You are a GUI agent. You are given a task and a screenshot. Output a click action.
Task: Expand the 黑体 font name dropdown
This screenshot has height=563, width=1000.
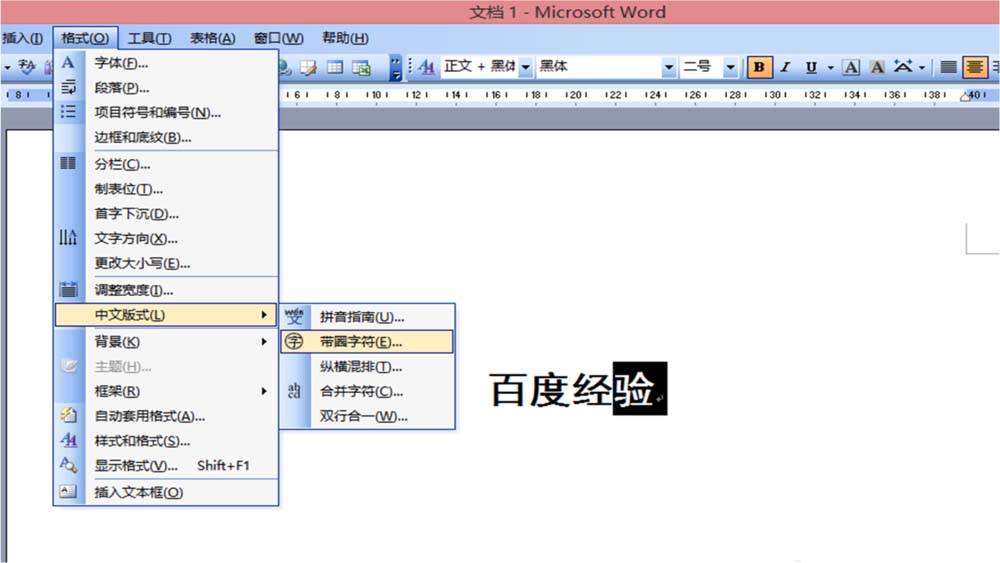(x=669, y=67)
